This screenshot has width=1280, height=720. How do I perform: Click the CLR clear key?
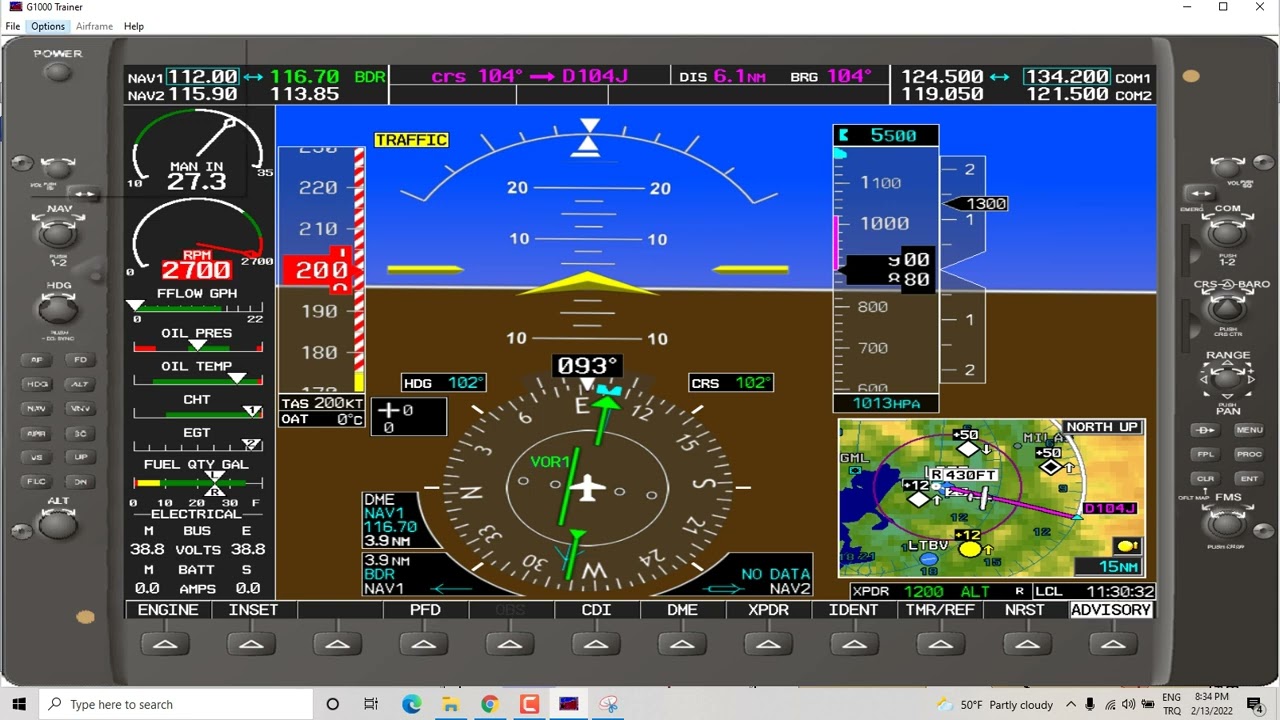click(x=1205, y=478)
